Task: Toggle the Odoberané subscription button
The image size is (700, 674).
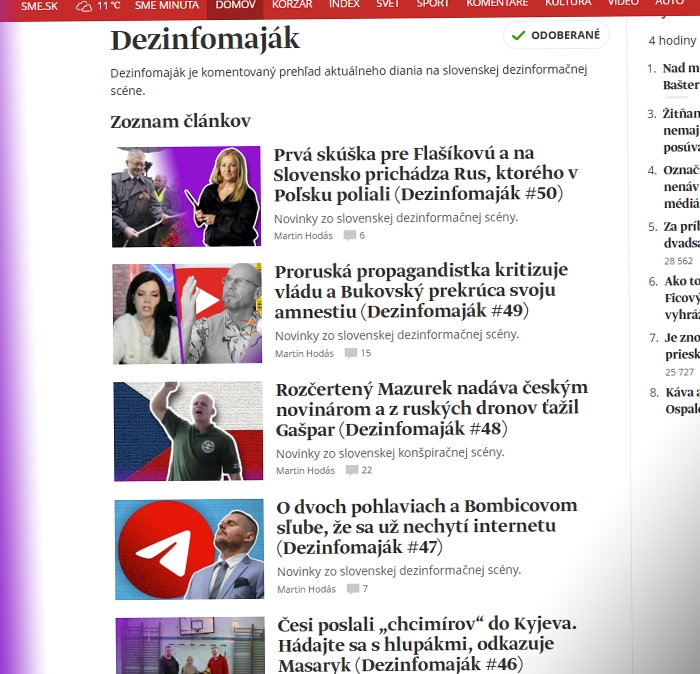Action: click(556, 35)
